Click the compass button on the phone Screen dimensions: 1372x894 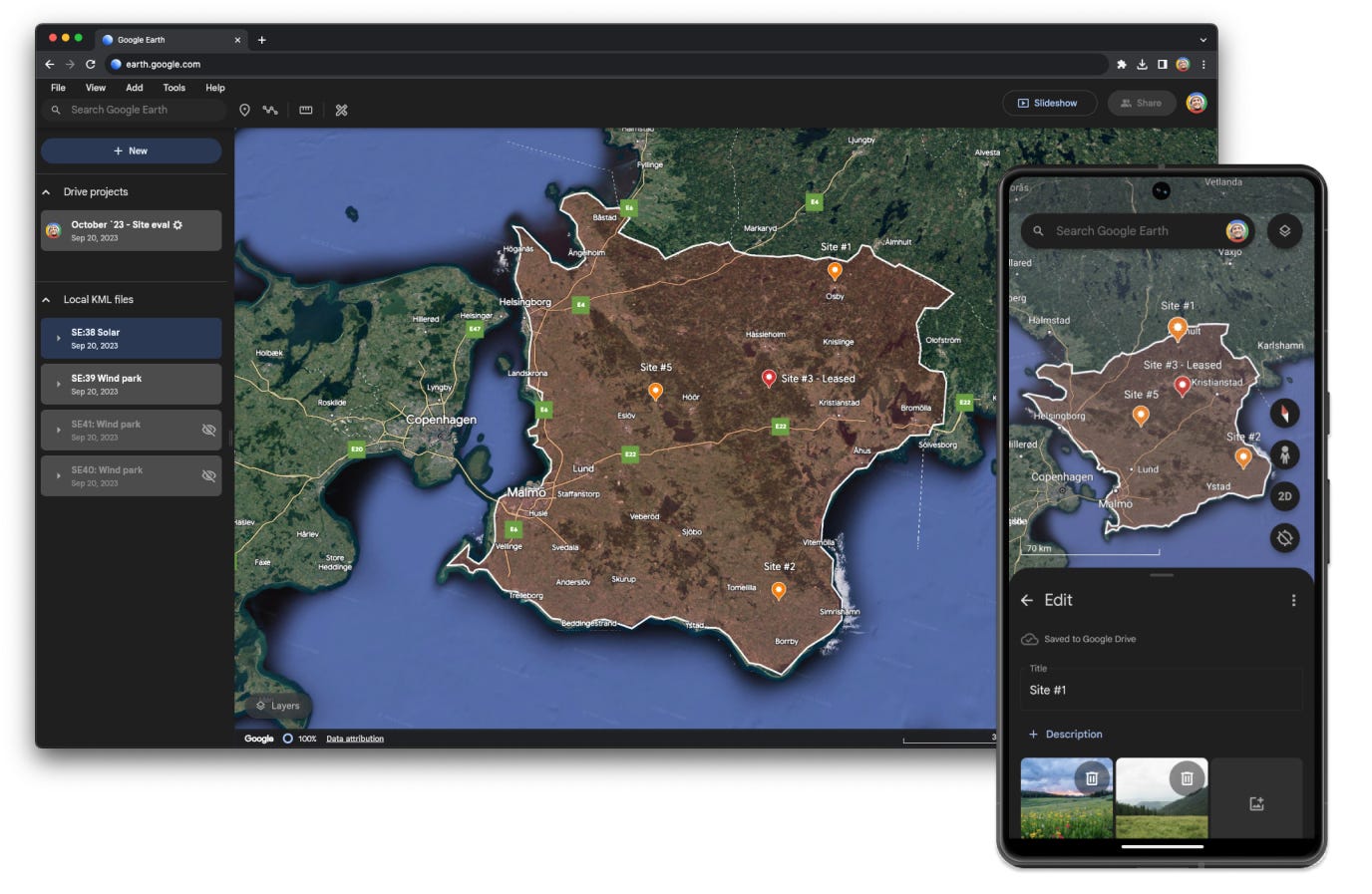pyautogui.click(x=1285, y=413)
